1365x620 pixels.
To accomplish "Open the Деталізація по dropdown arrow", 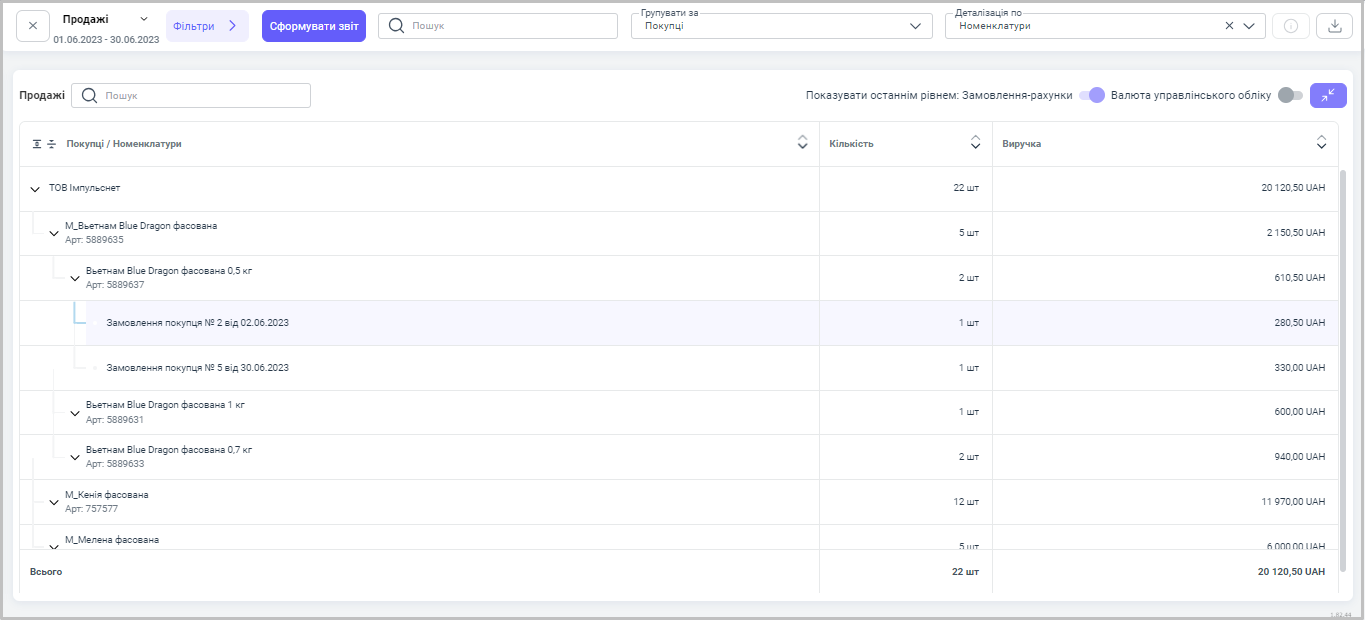I will click(1249, 26).
